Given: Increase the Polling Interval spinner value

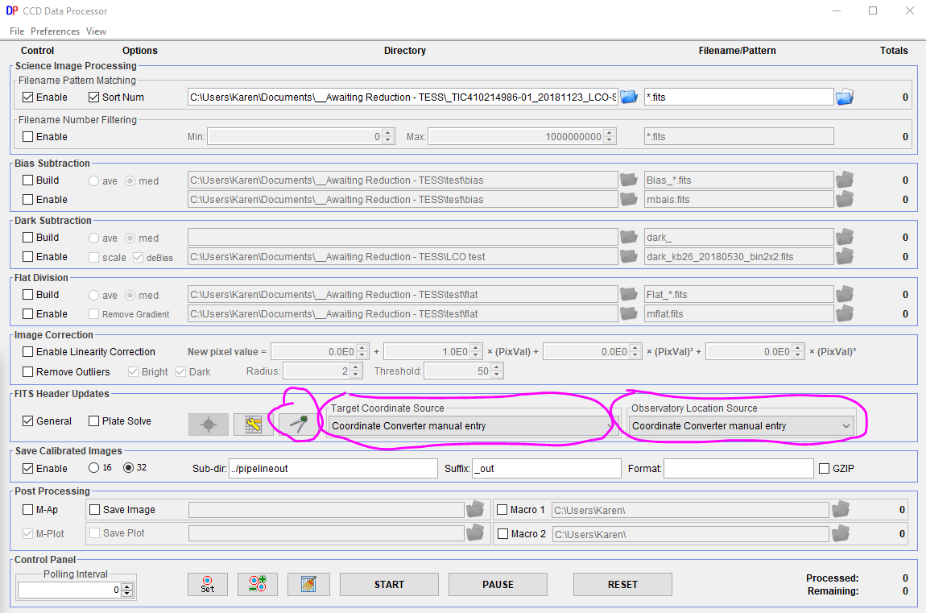Looking at the screenshot, I should [127, 586].
